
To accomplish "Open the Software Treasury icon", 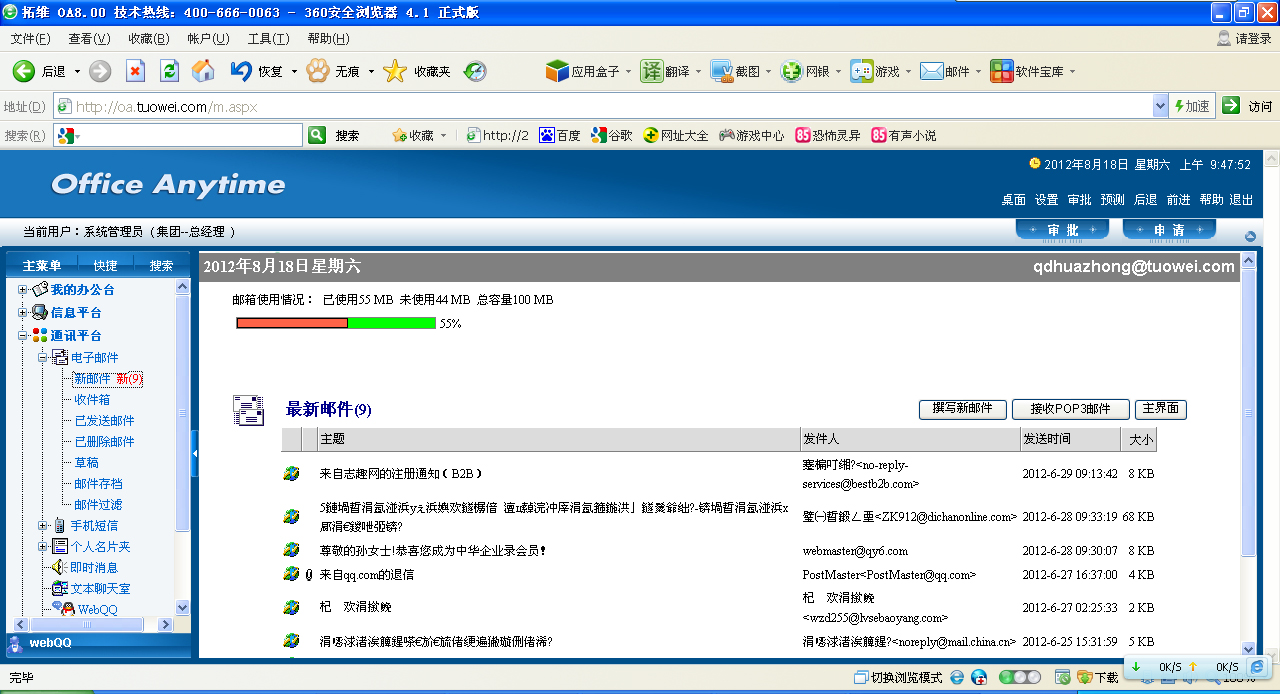I will tap(1001, 71).
